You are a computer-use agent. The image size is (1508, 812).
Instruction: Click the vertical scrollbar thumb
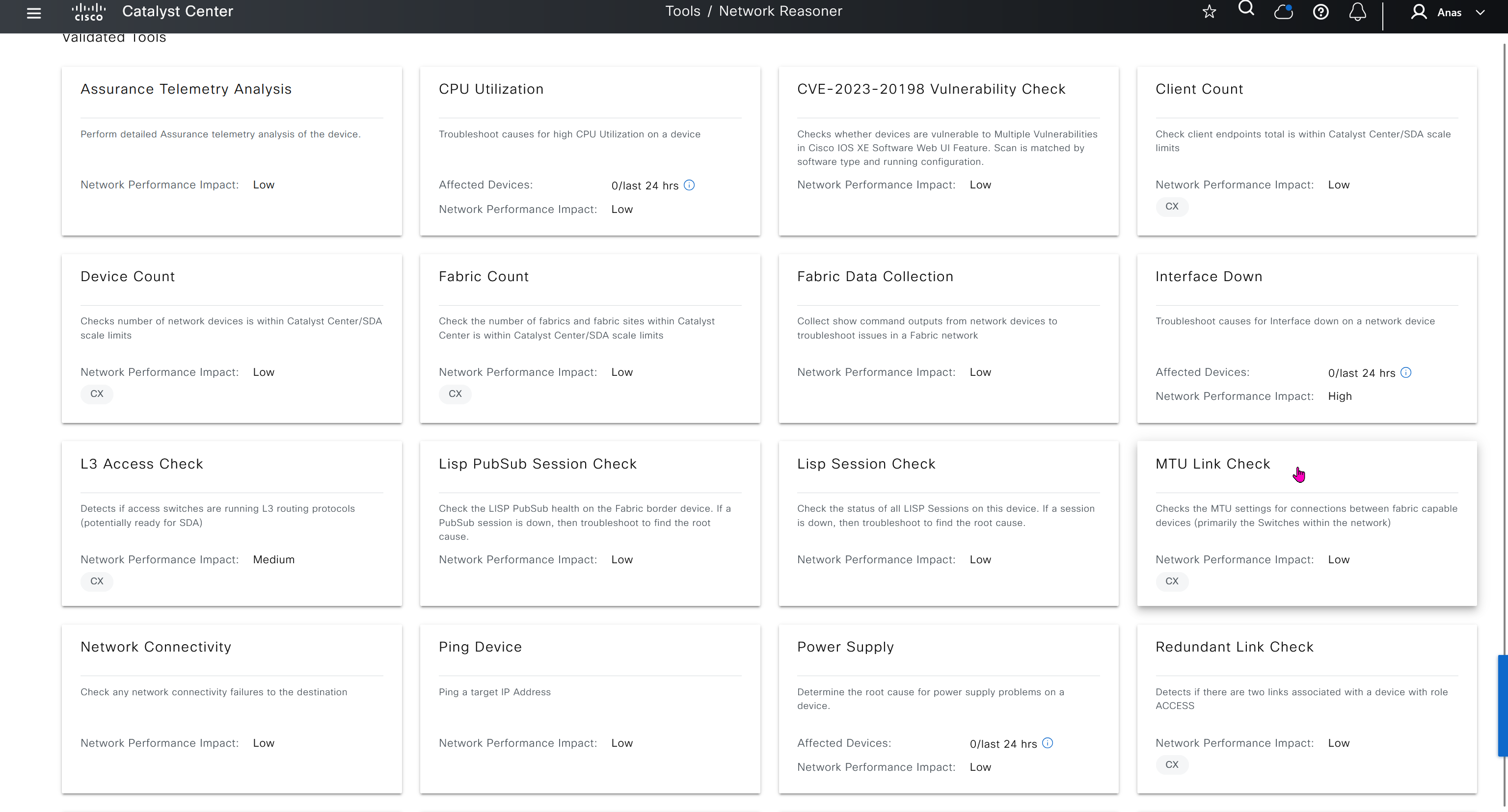[1502, 705]
